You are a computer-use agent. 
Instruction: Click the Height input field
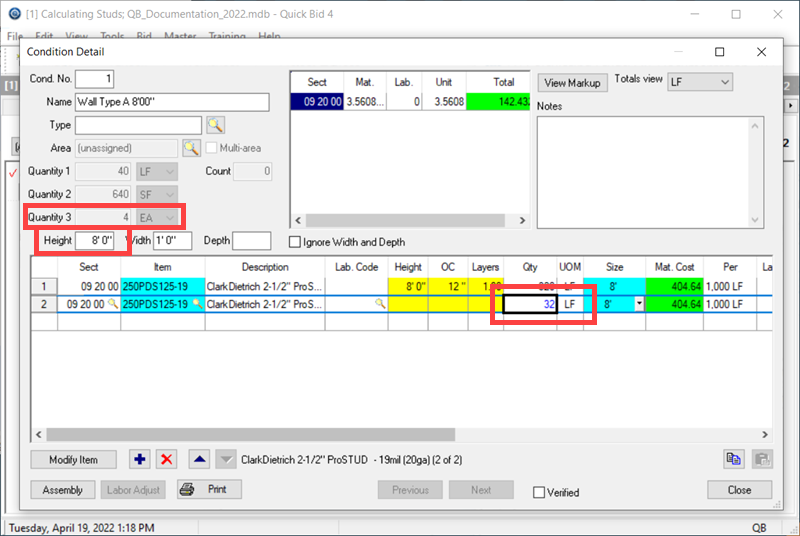tap(95, 240)
